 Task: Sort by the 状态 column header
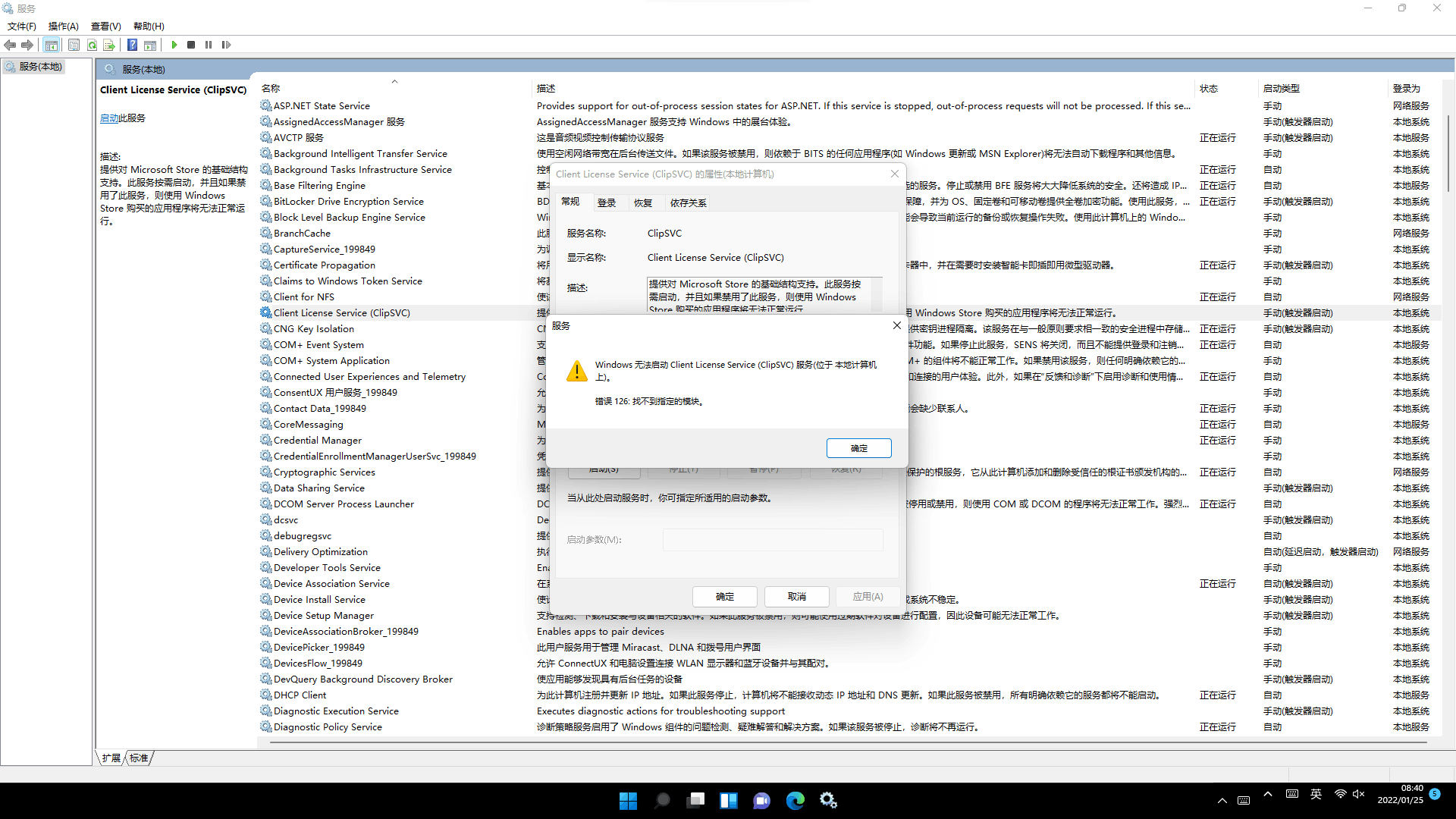point(1226,89)
